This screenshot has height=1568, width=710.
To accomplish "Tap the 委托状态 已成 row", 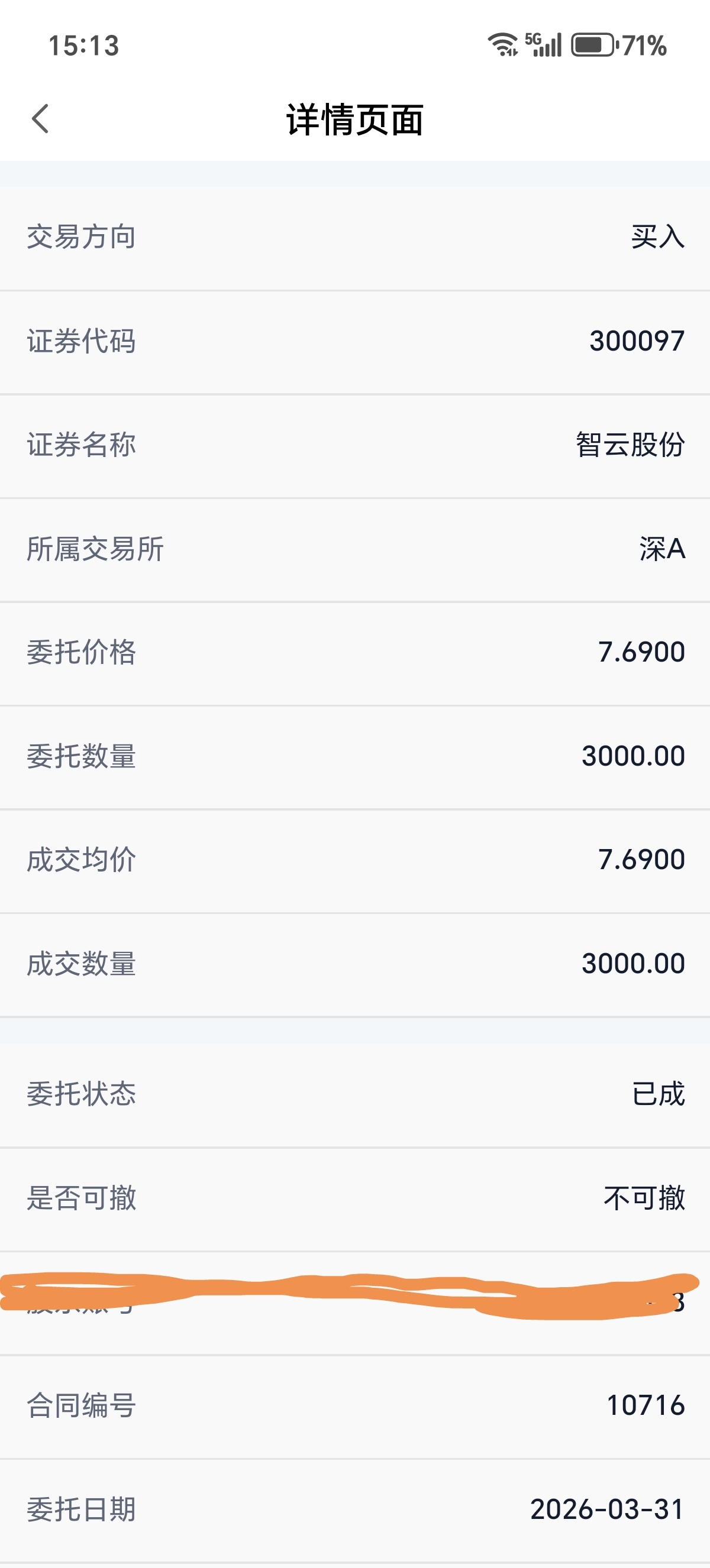I will [355, 1094].
